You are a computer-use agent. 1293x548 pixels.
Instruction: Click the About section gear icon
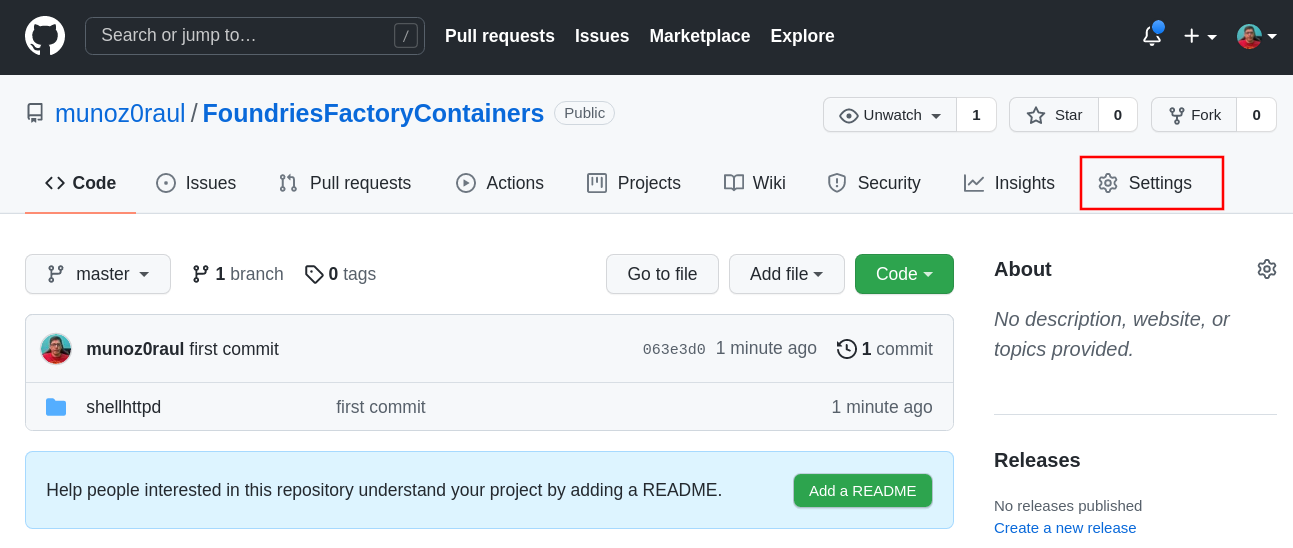tap(1266, 269)
